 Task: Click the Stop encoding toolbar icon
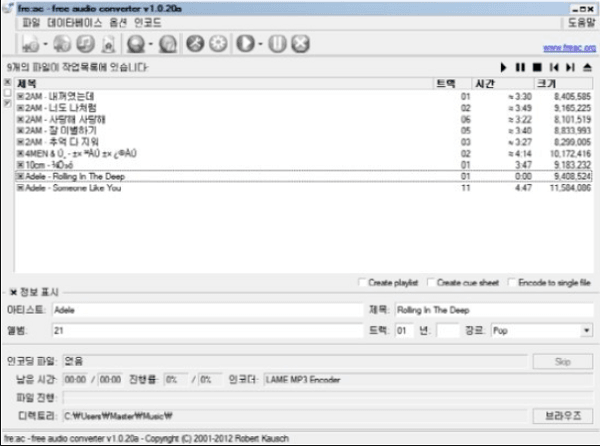pos(298,44)
